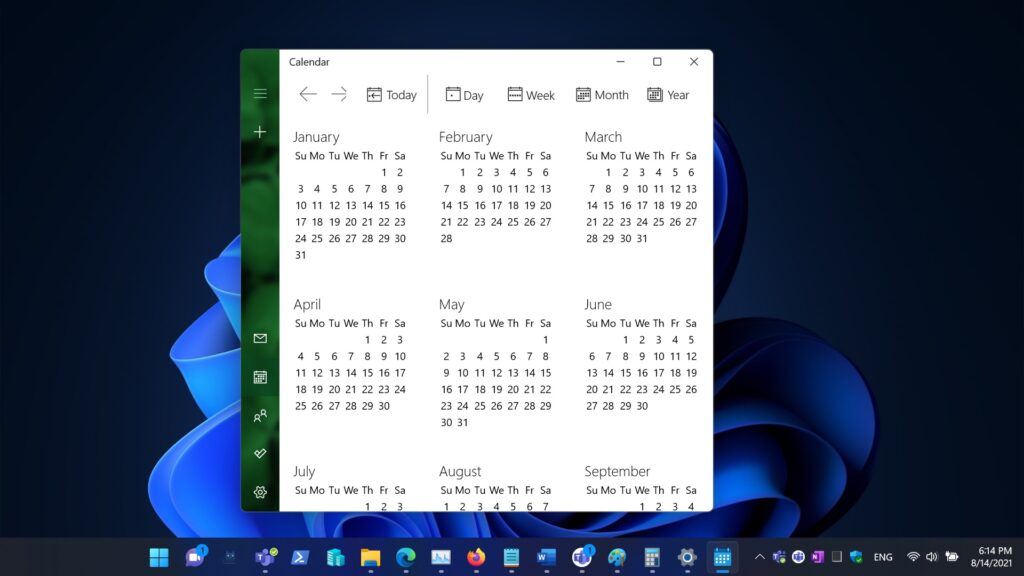Image resolution: width=1024 pixels, height=576 pixels.
Task: Open calendar Settings gear icon
Action: [260, 492]
